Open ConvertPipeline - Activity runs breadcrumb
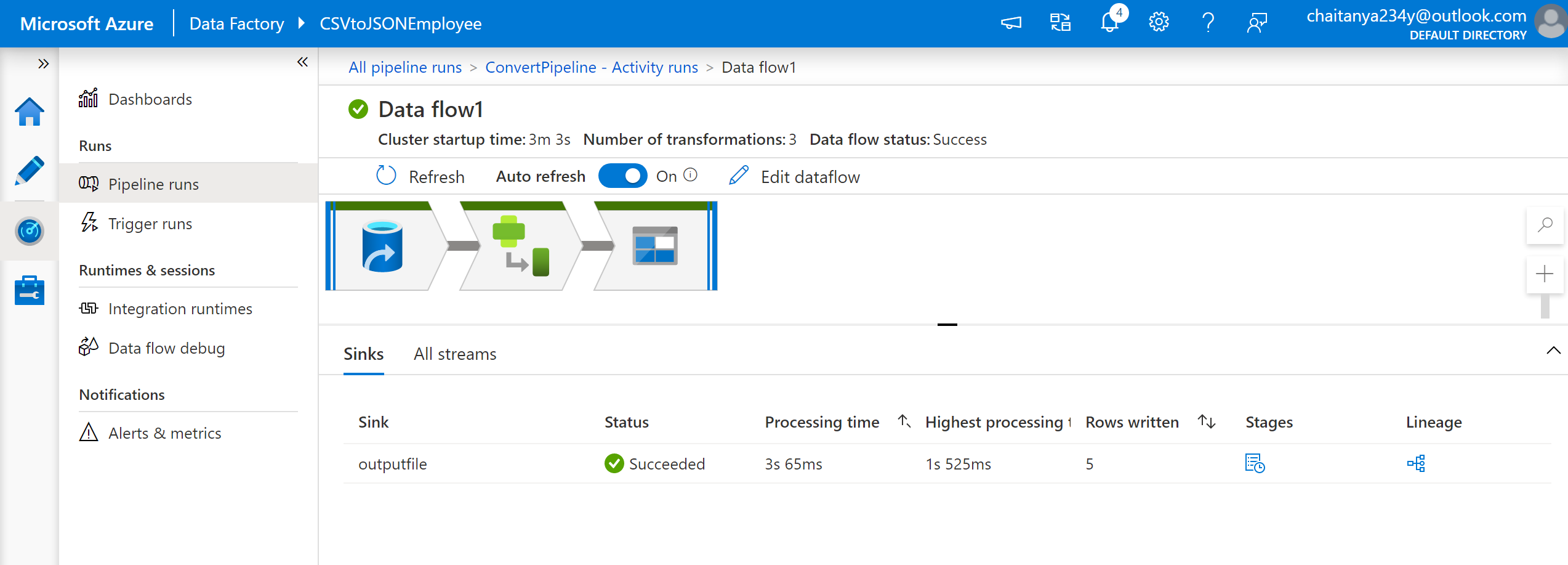 (592, 67)
